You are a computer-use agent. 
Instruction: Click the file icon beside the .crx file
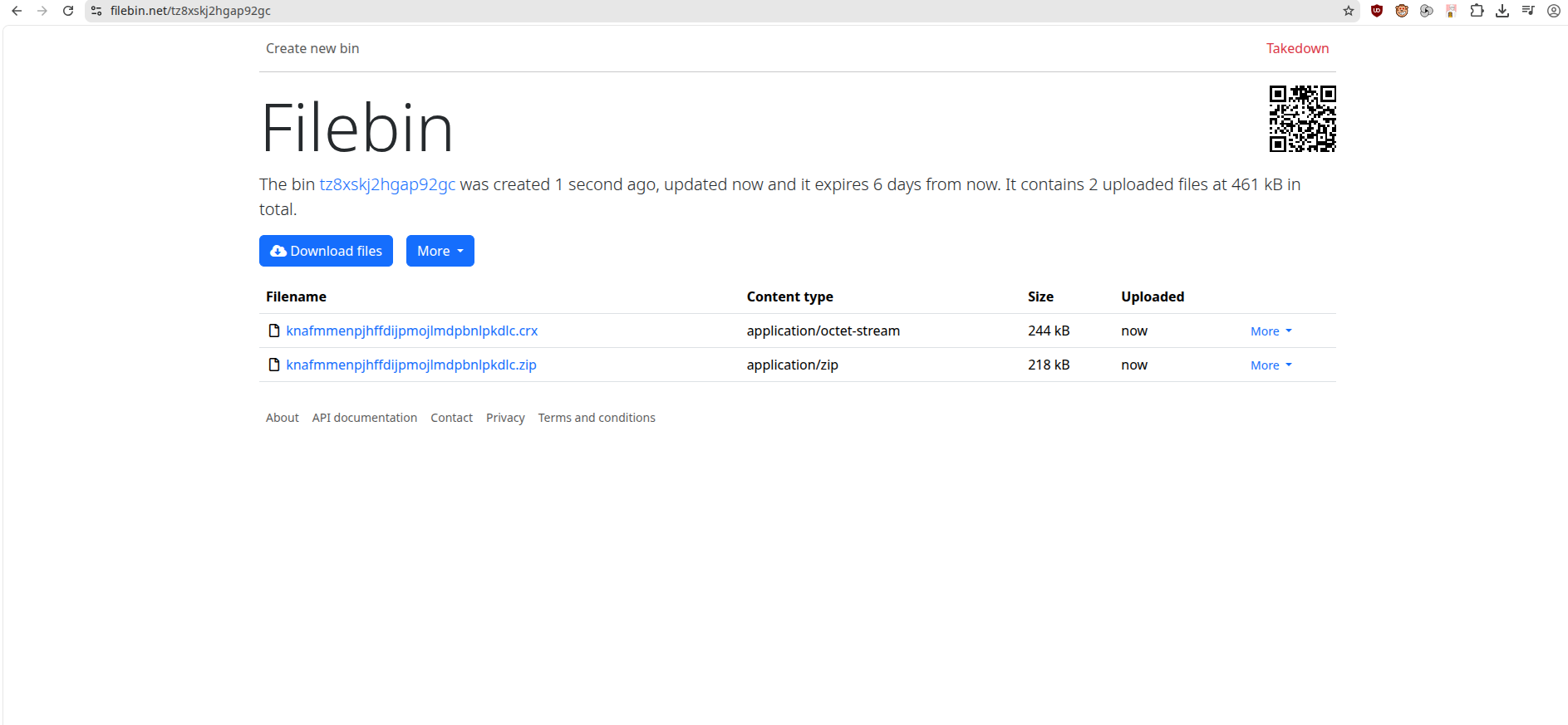pos(274,331)
